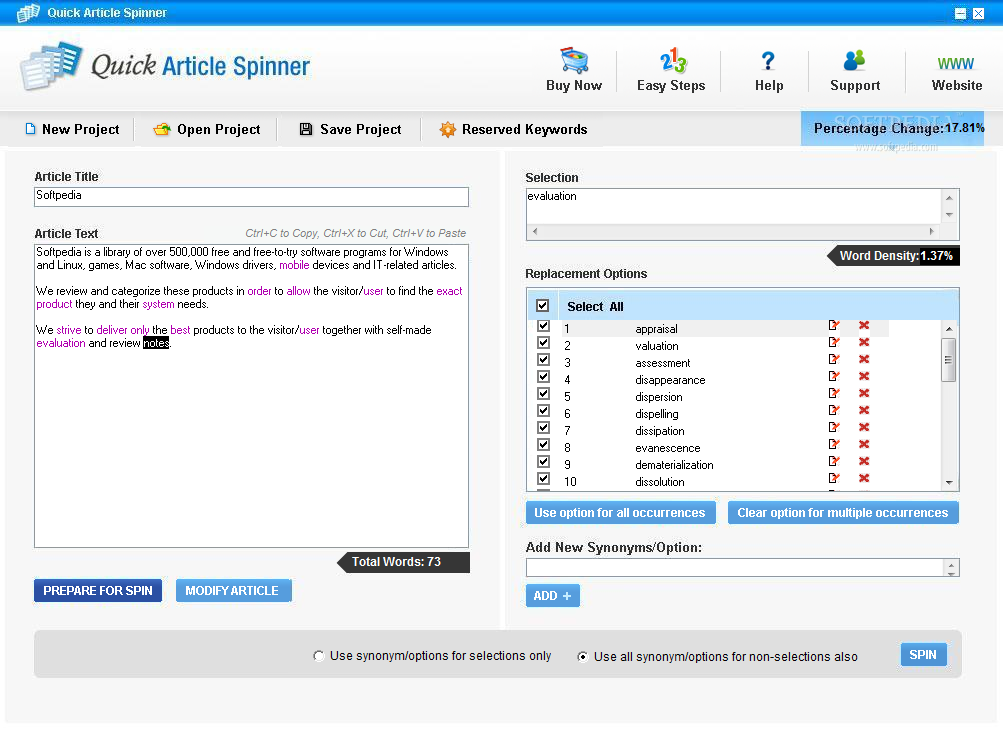Edit synonym 'assessment'
This screenshot has height=729, width=1003.
(833, 359)
